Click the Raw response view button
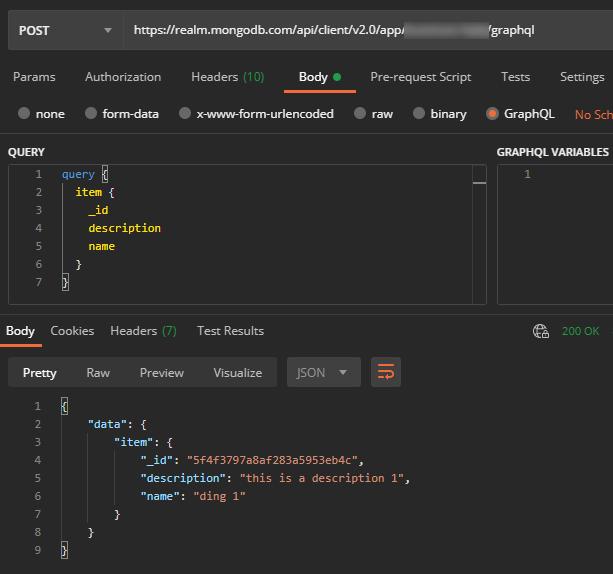 [x=98, y=373]
